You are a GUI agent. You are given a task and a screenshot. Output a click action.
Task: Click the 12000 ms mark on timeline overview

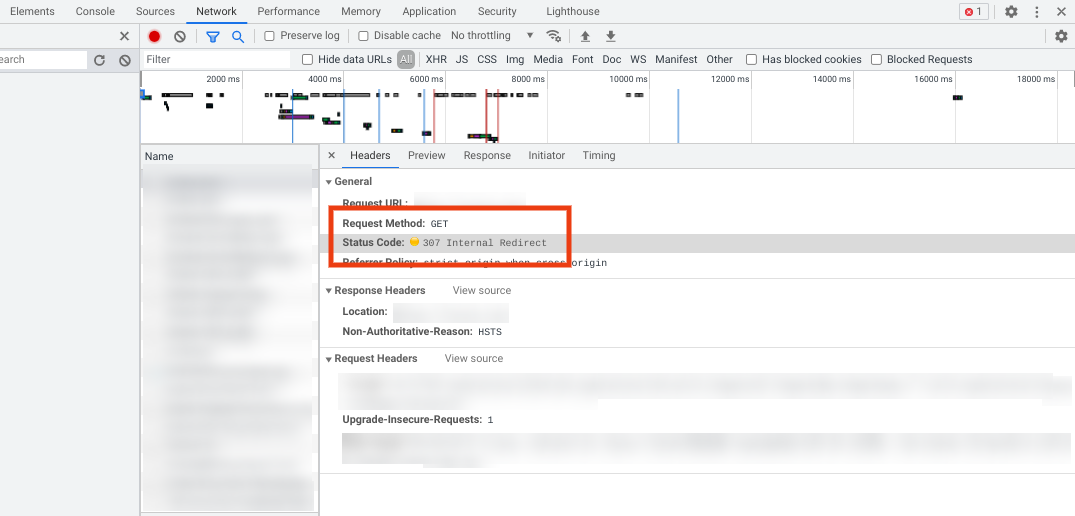point(728,79)
